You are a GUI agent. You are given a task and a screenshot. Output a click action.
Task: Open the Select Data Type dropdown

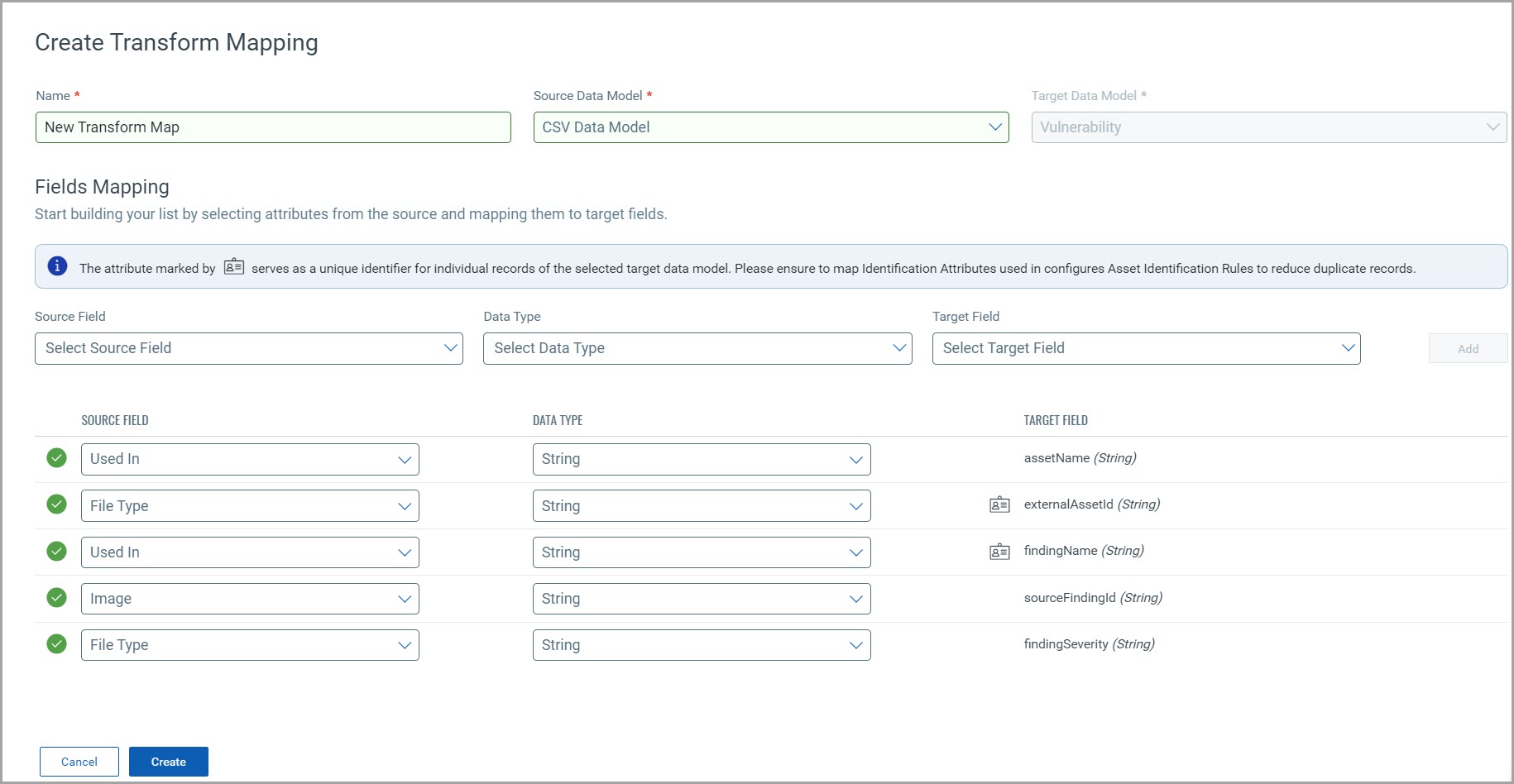[x=697, y=348]
